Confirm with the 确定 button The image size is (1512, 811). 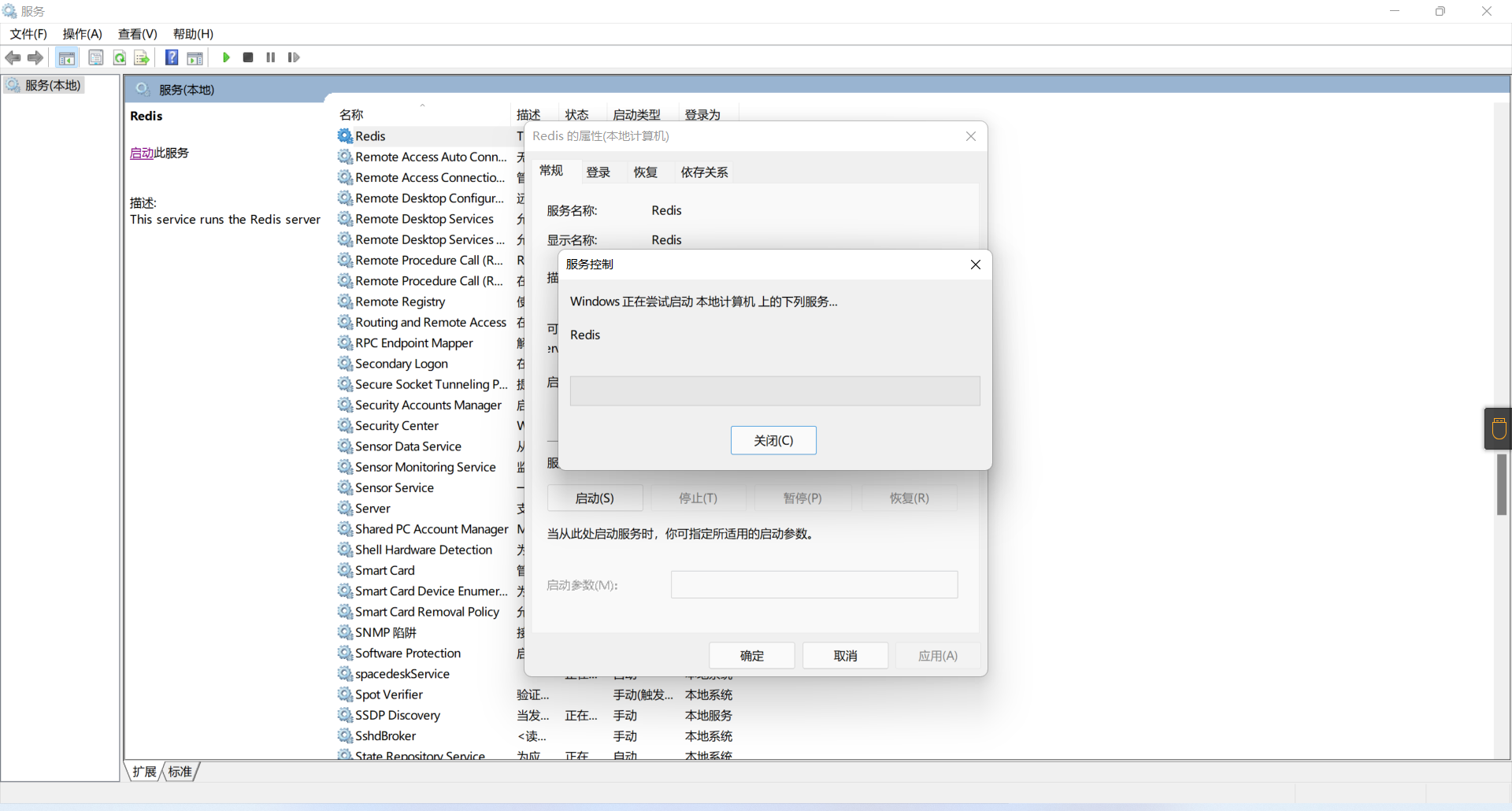pos(752,656)
